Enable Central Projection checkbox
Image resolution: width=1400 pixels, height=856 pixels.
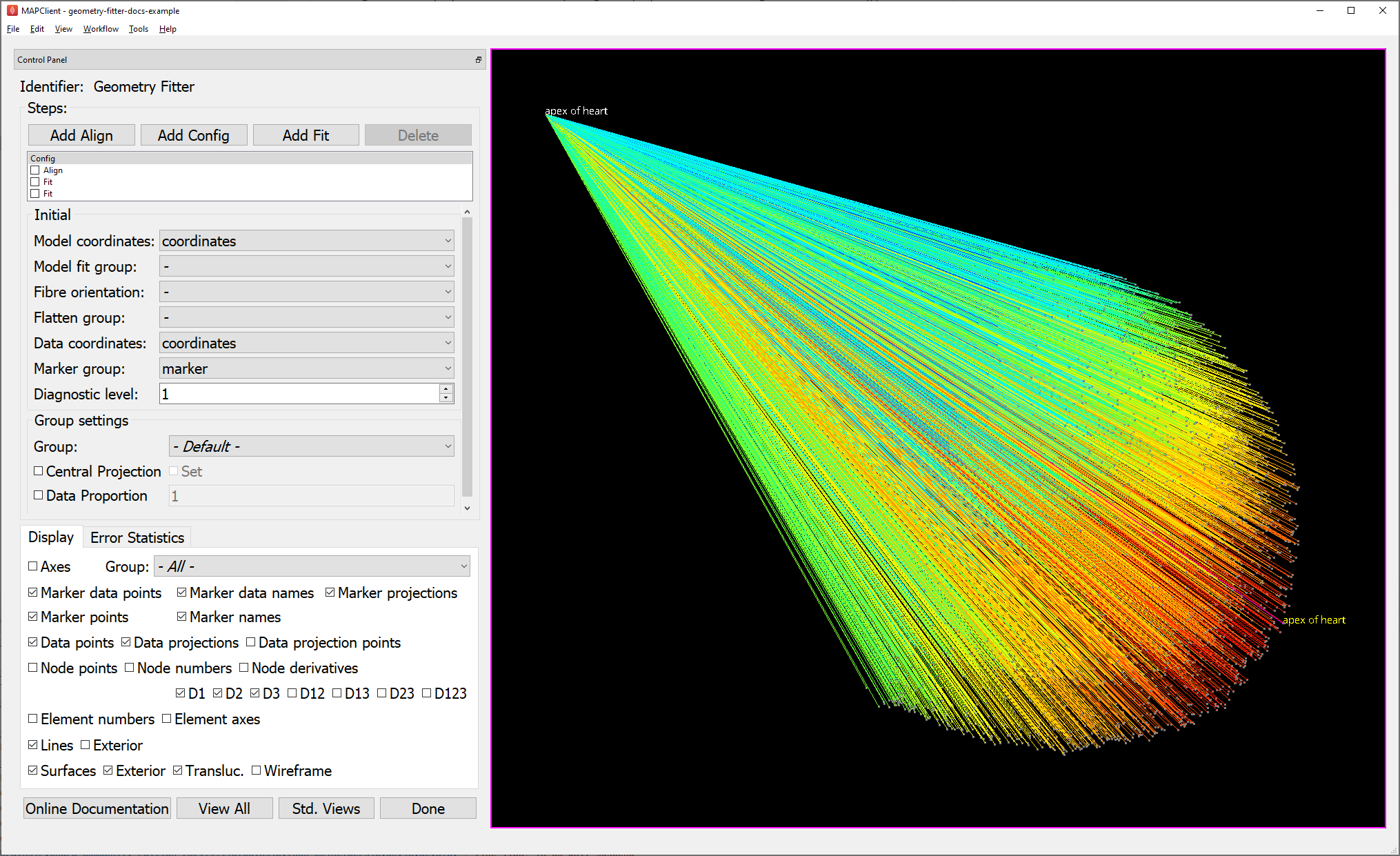point(39,471)
